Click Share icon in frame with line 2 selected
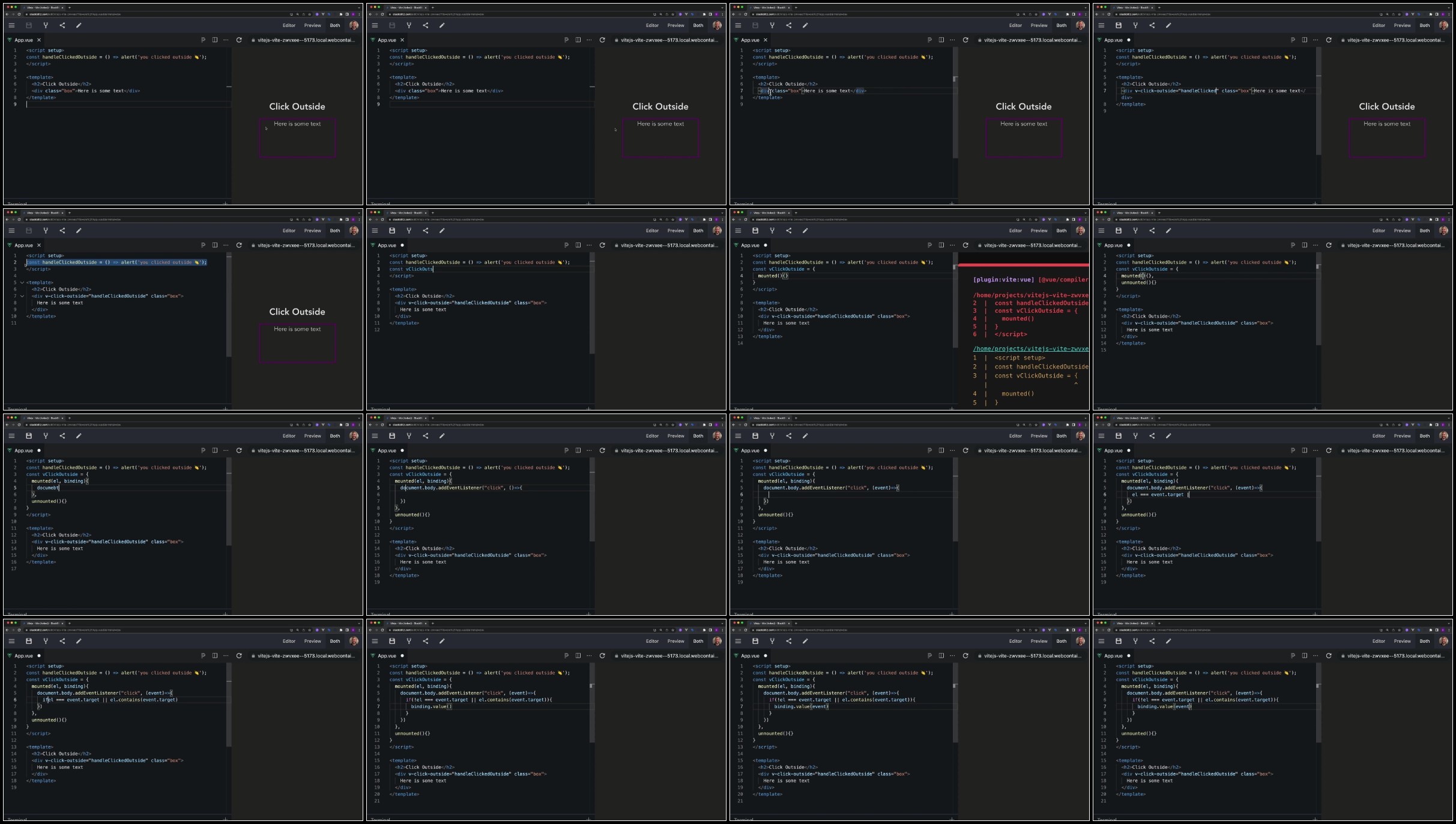1456x824 pixels. coord(62,230)
